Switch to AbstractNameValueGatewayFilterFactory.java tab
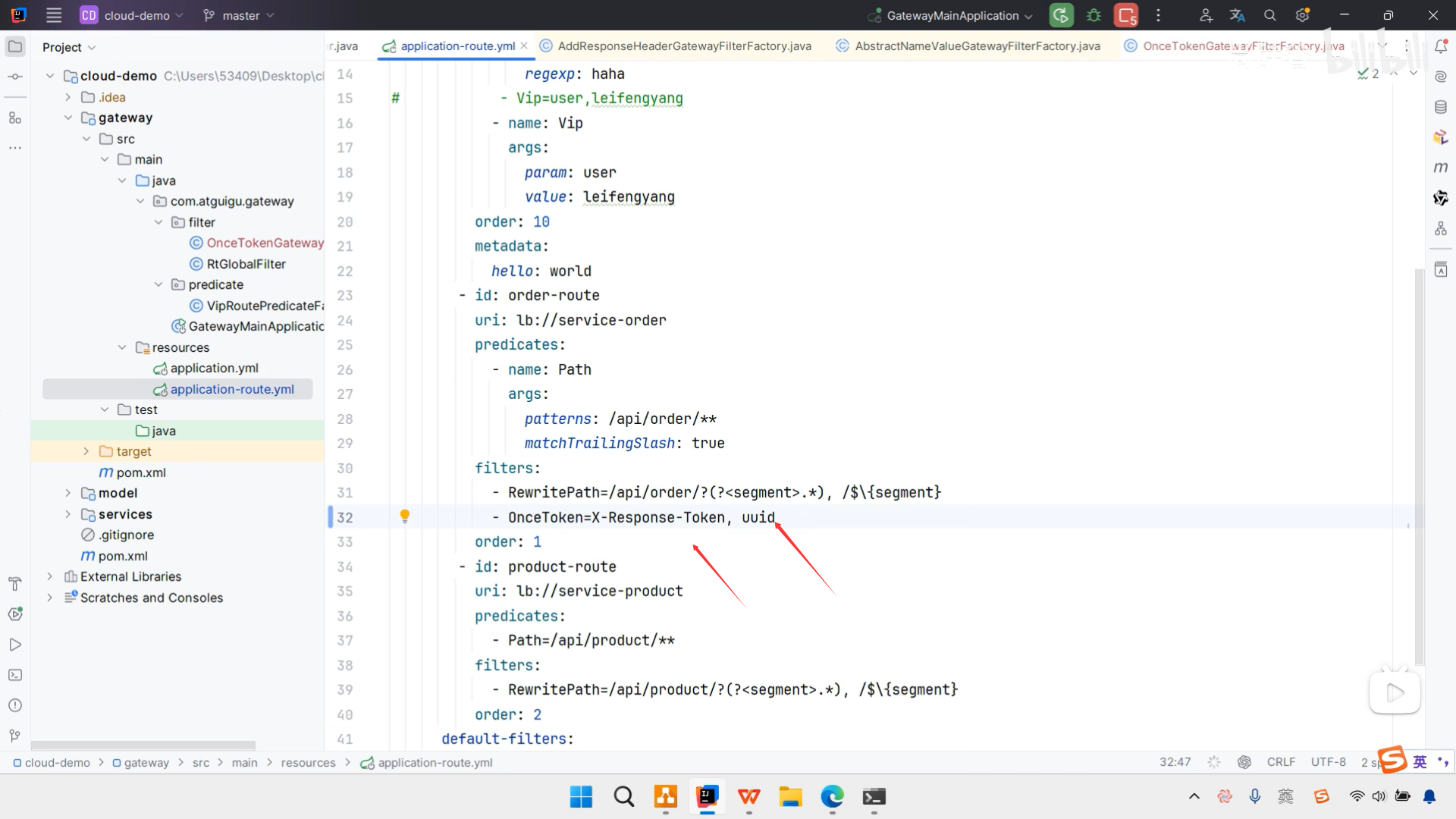The height and width of the screenshot is (819, 1456). point(977,46)
